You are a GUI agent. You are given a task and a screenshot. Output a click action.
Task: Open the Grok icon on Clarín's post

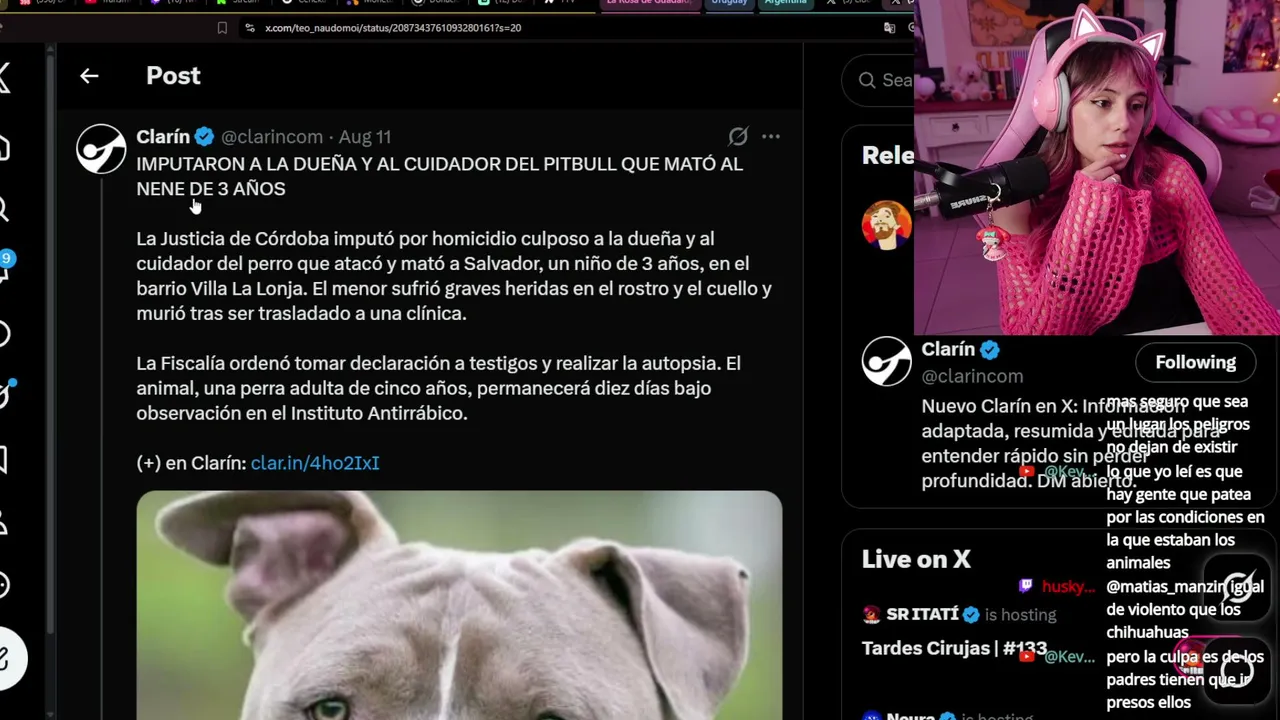pos(738,136)
